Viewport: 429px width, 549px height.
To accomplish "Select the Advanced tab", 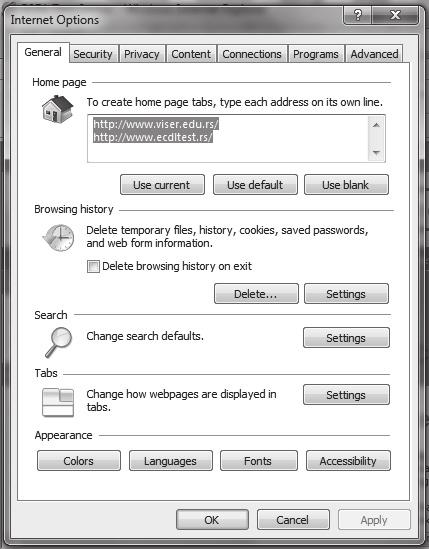I will [x=374, y=54].
